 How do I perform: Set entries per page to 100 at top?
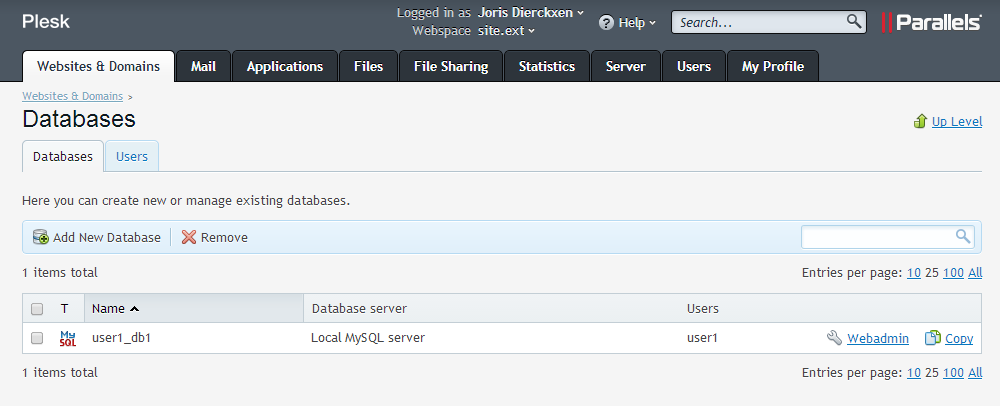tap(953, 273)
